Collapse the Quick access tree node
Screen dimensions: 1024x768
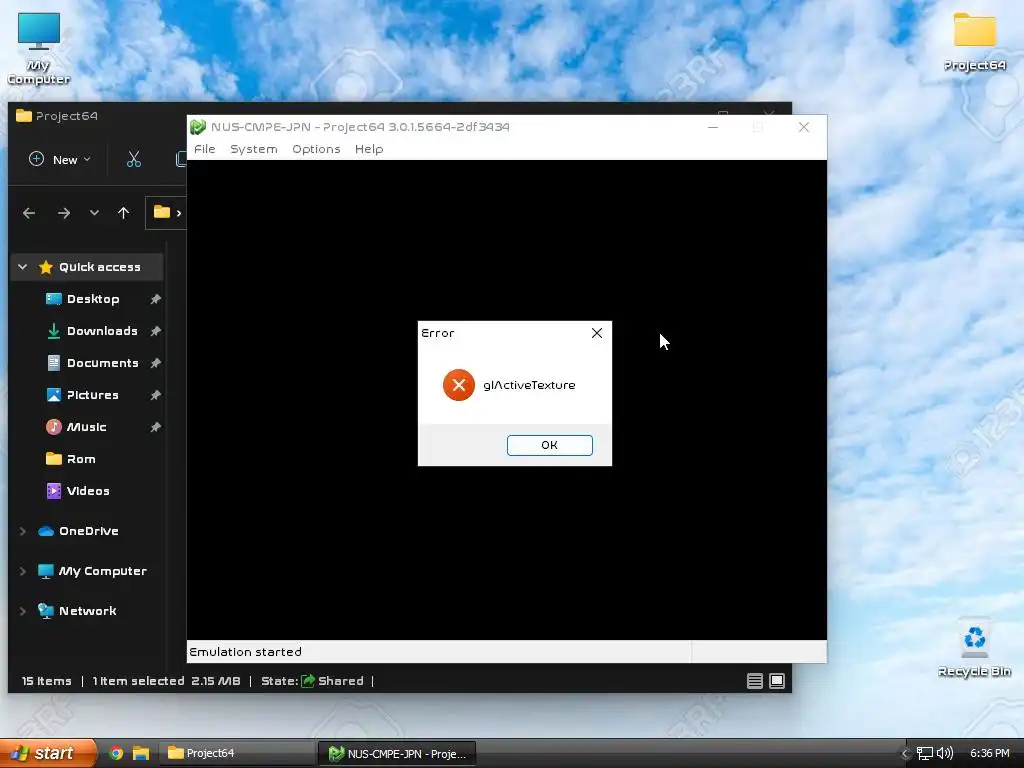point(23,267)
